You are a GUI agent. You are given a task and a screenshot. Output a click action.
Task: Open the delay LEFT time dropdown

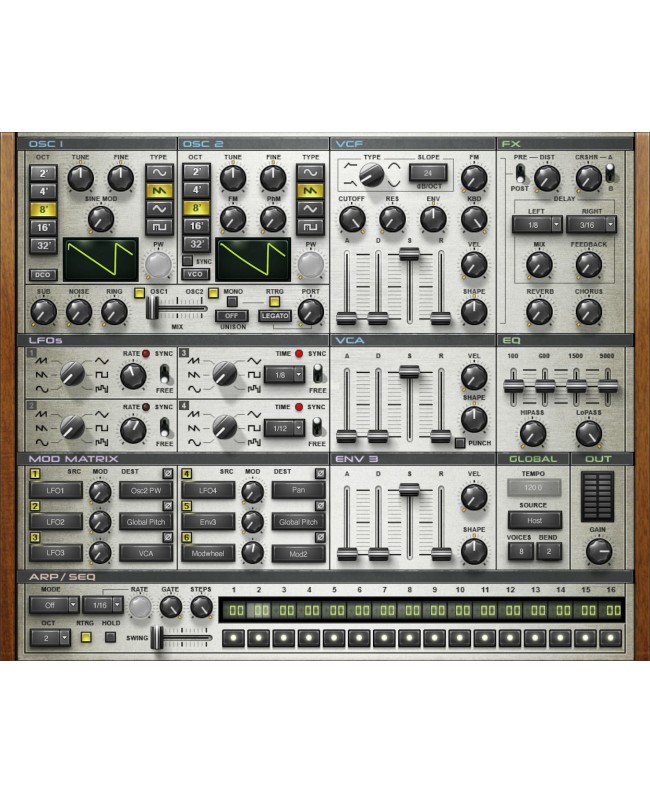click(537, 224)
